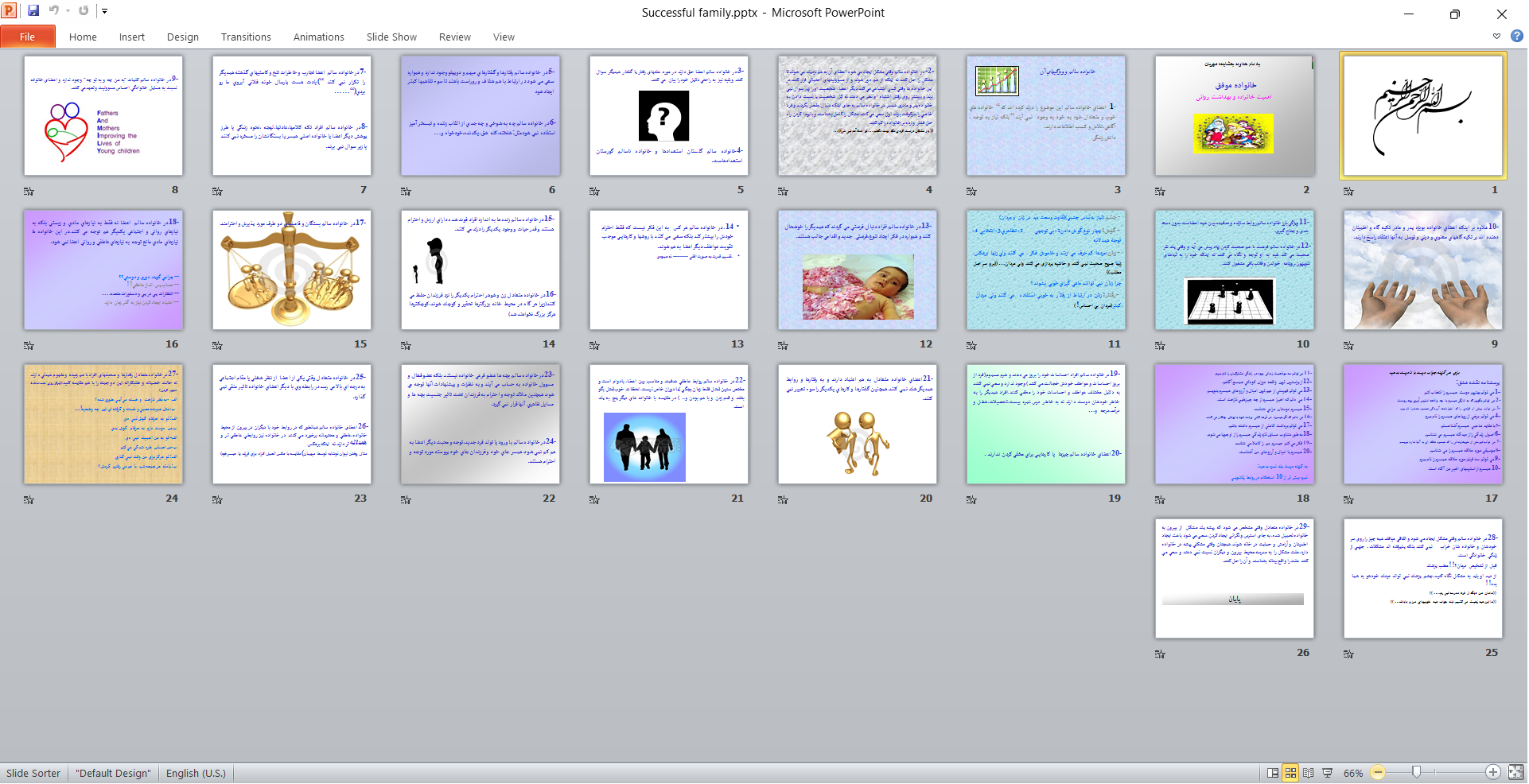Select final slide 26 thumbnail

[1235, 578]
